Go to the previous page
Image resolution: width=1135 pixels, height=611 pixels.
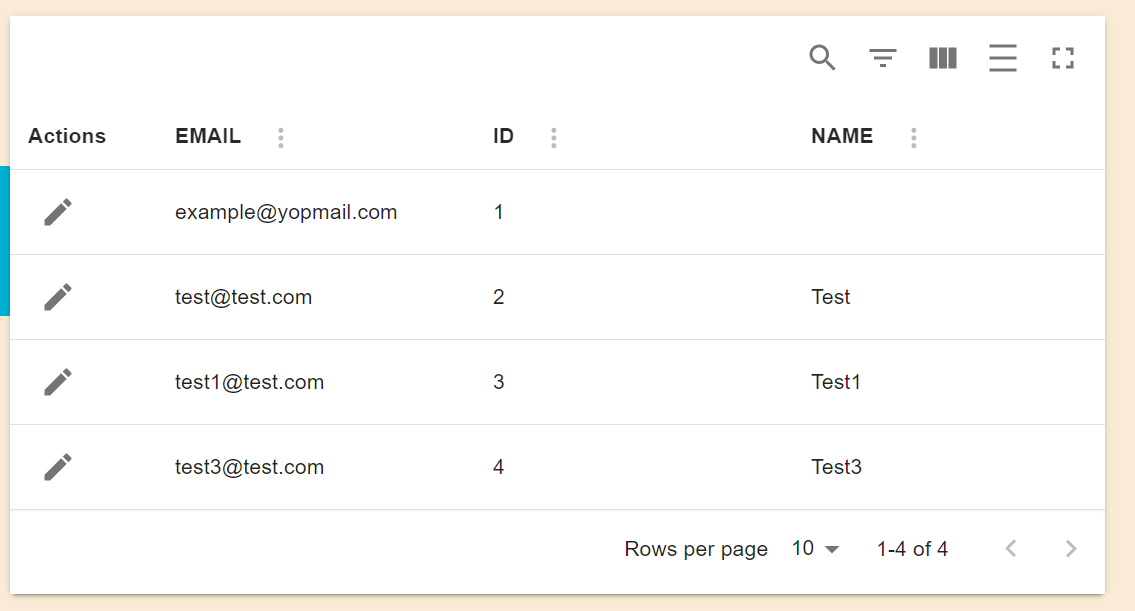coord(1011,548)
